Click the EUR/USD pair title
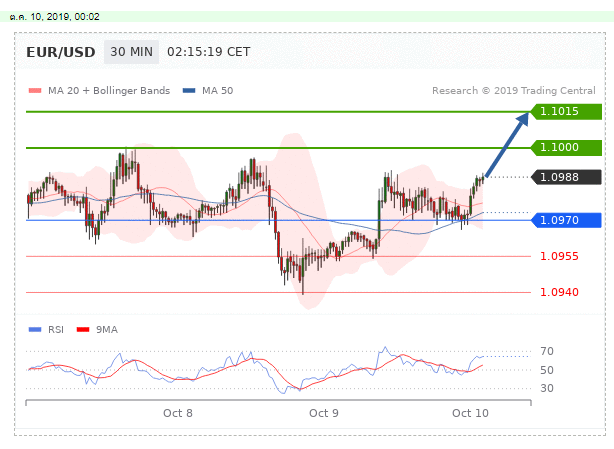Screen dimensions: 614x449 (61, 52)
